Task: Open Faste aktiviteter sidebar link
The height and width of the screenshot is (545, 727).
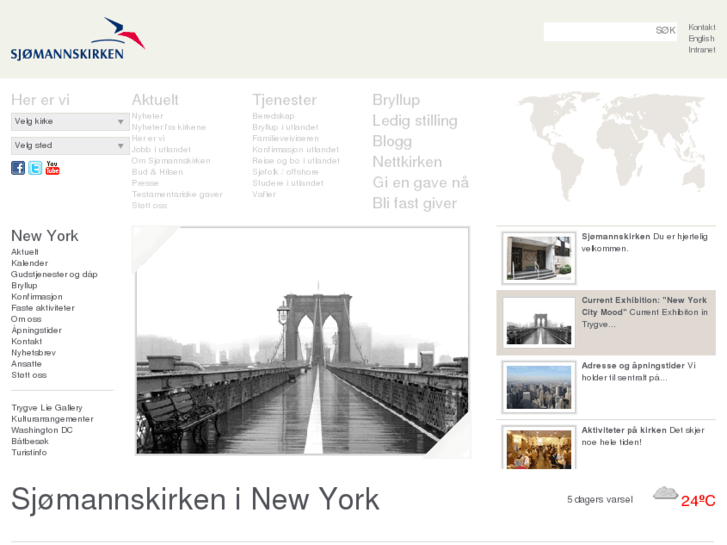Action: (x=43, y=308)
